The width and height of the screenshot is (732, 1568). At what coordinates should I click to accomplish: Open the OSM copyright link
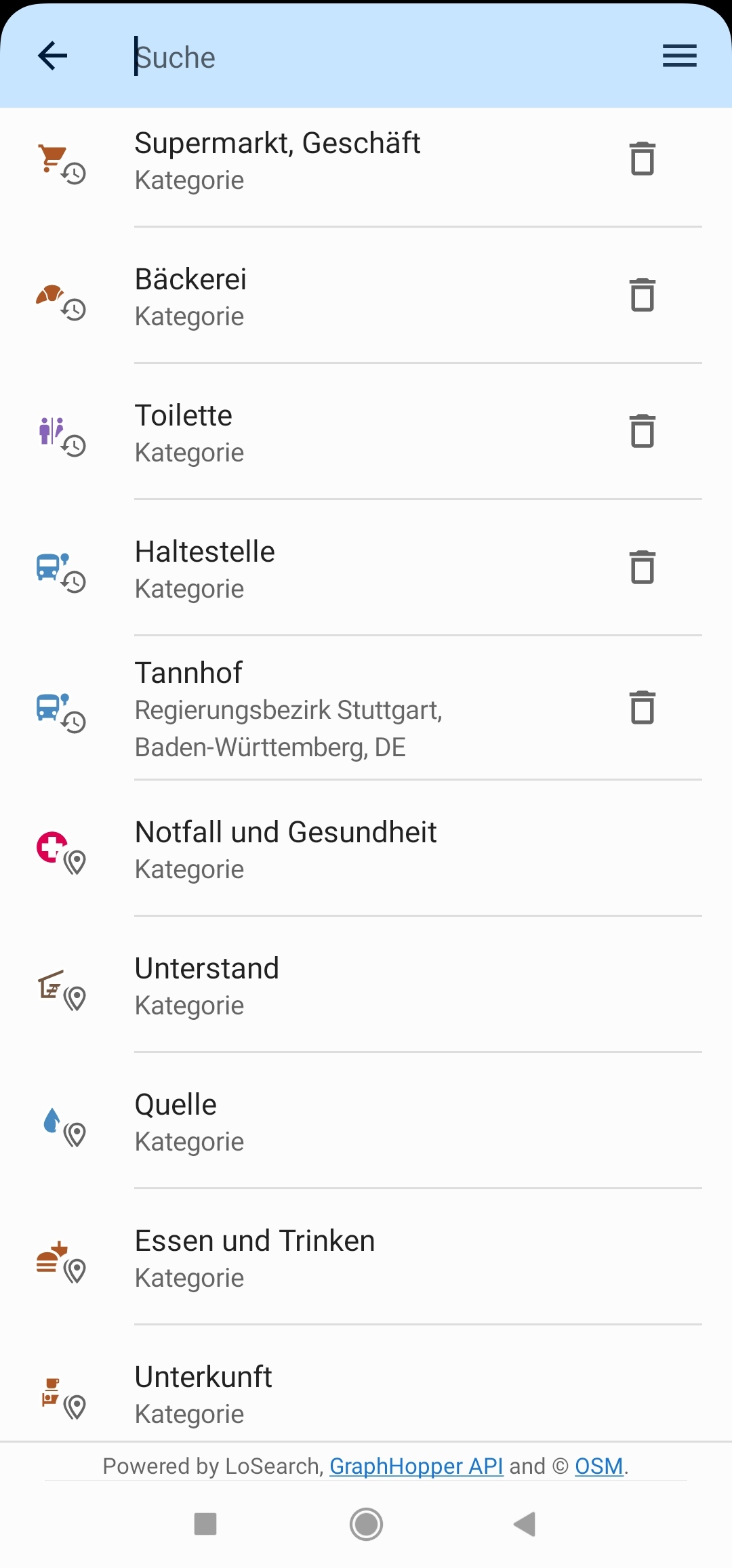598,1466
